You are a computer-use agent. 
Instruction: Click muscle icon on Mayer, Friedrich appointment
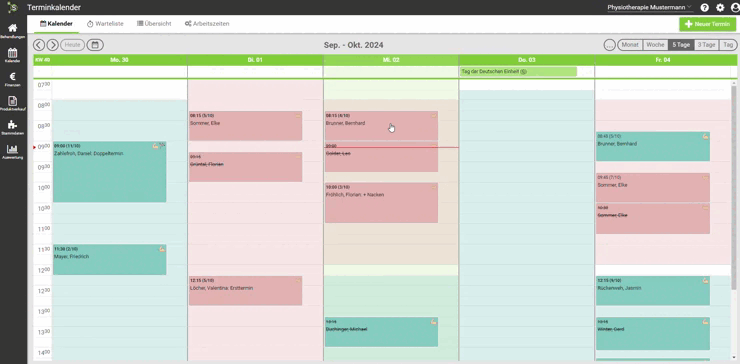point(162,249)
